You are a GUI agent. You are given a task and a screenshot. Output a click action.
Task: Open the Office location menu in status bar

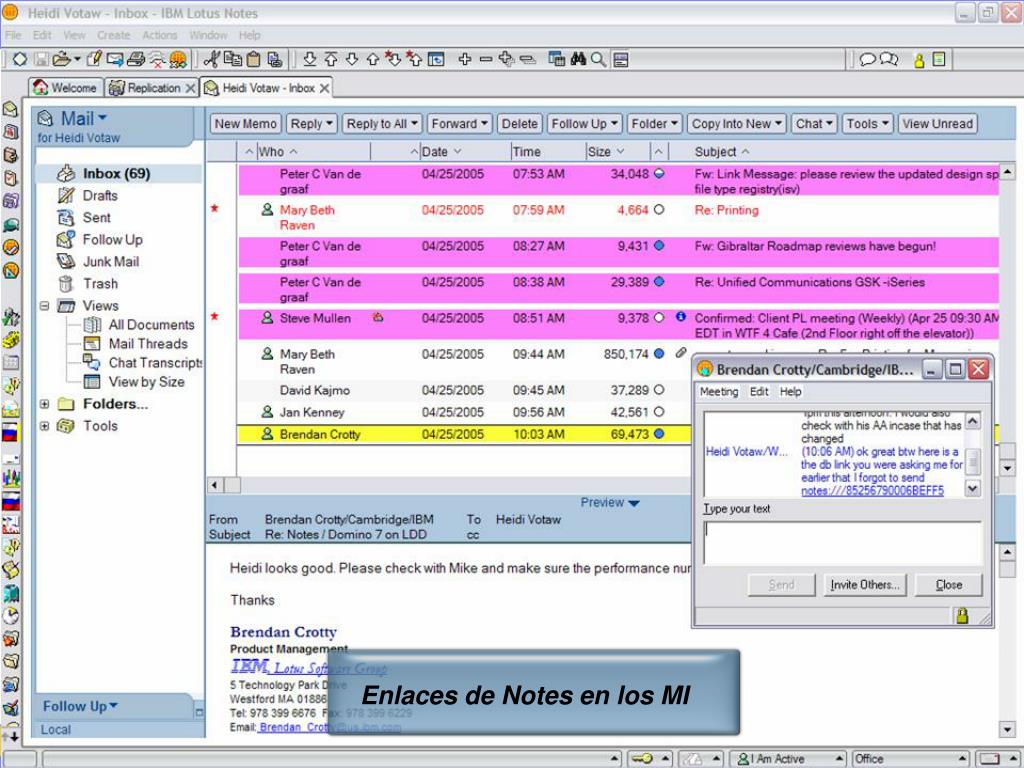tap(910, 758)
